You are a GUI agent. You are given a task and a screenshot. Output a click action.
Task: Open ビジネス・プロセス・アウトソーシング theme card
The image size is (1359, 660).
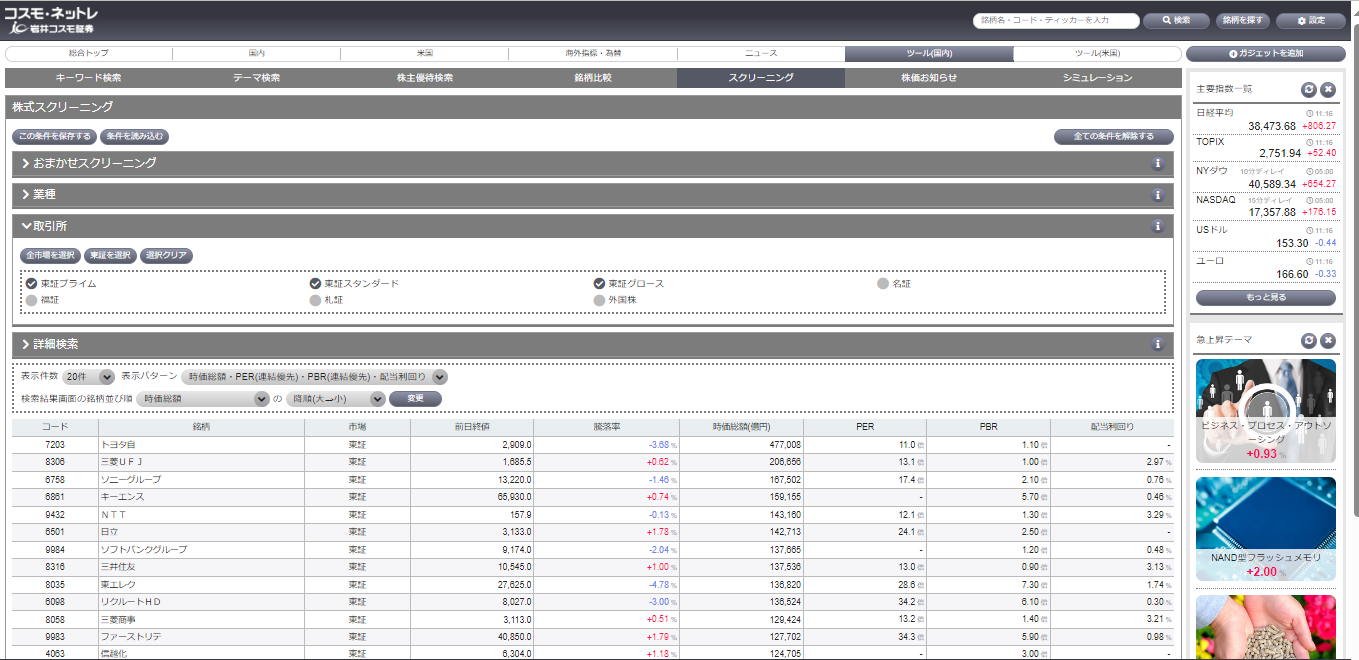point(1265,411)
